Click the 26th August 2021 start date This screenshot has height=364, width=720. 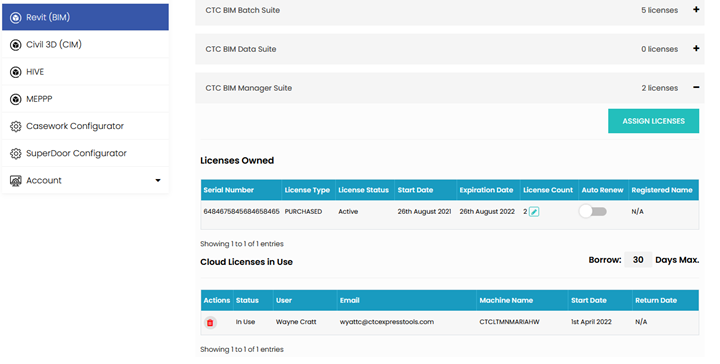(x=424, y=212)
